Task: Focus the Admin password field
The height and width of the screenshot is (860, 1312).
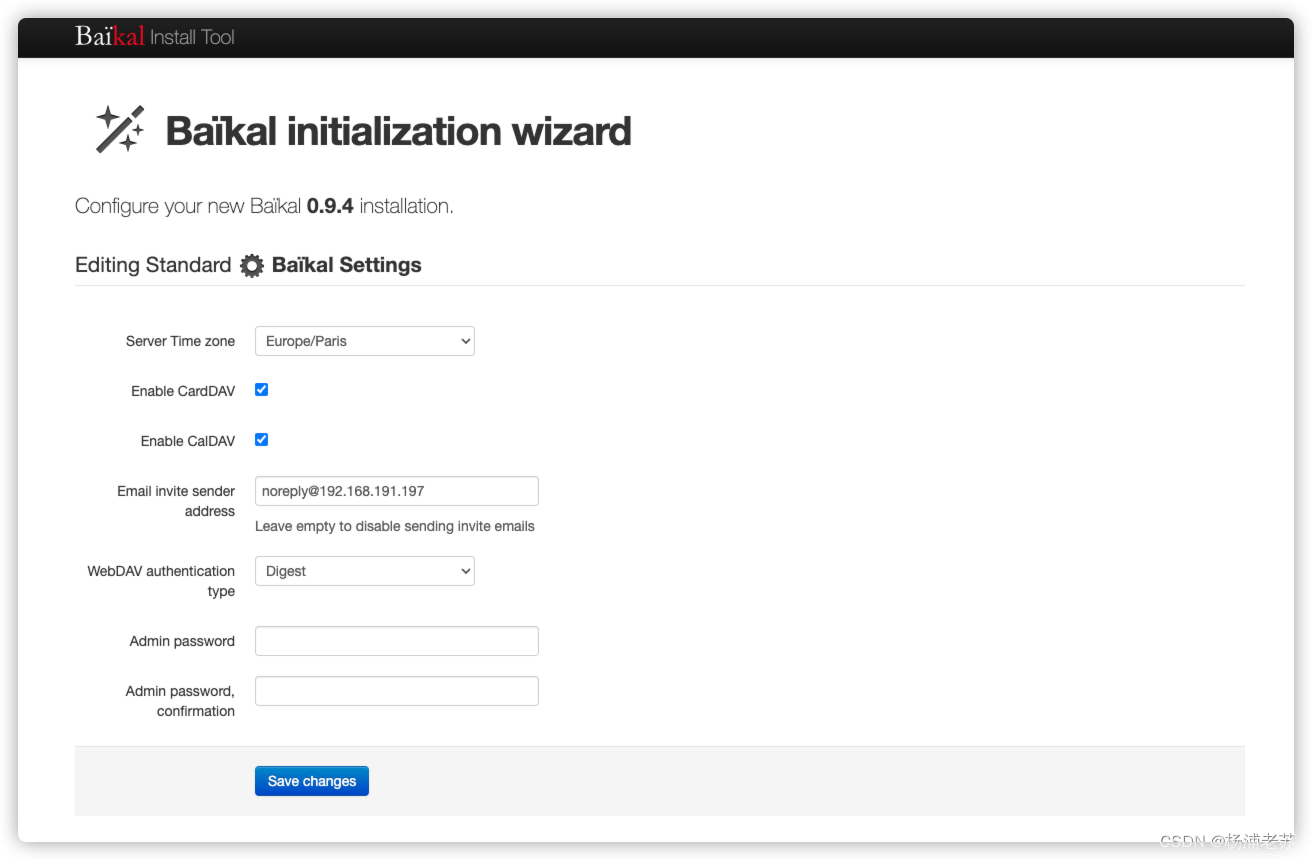Action: pos(397,641)
